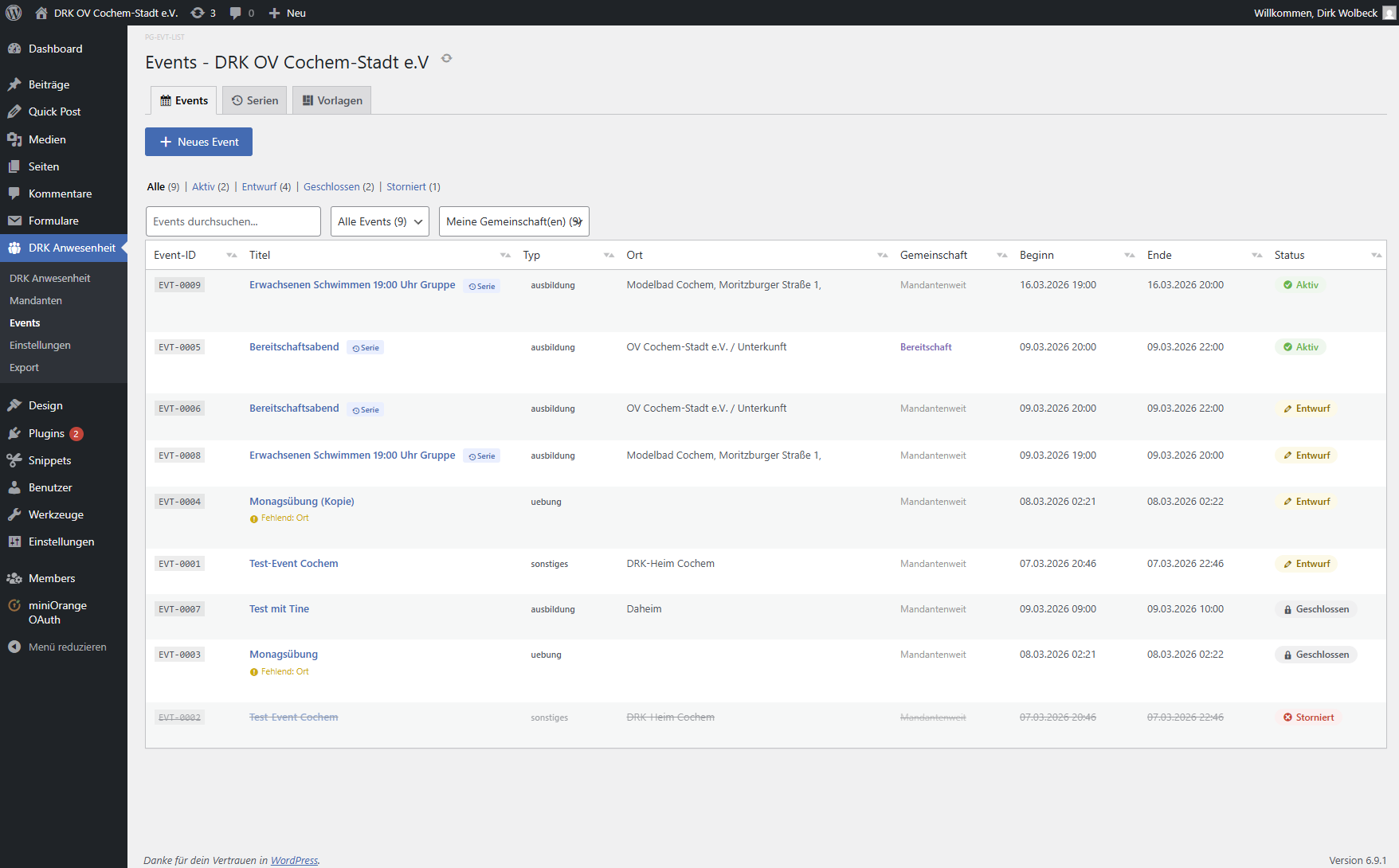Click the DRK Anwesenheit group icon

tap(14, 248)
